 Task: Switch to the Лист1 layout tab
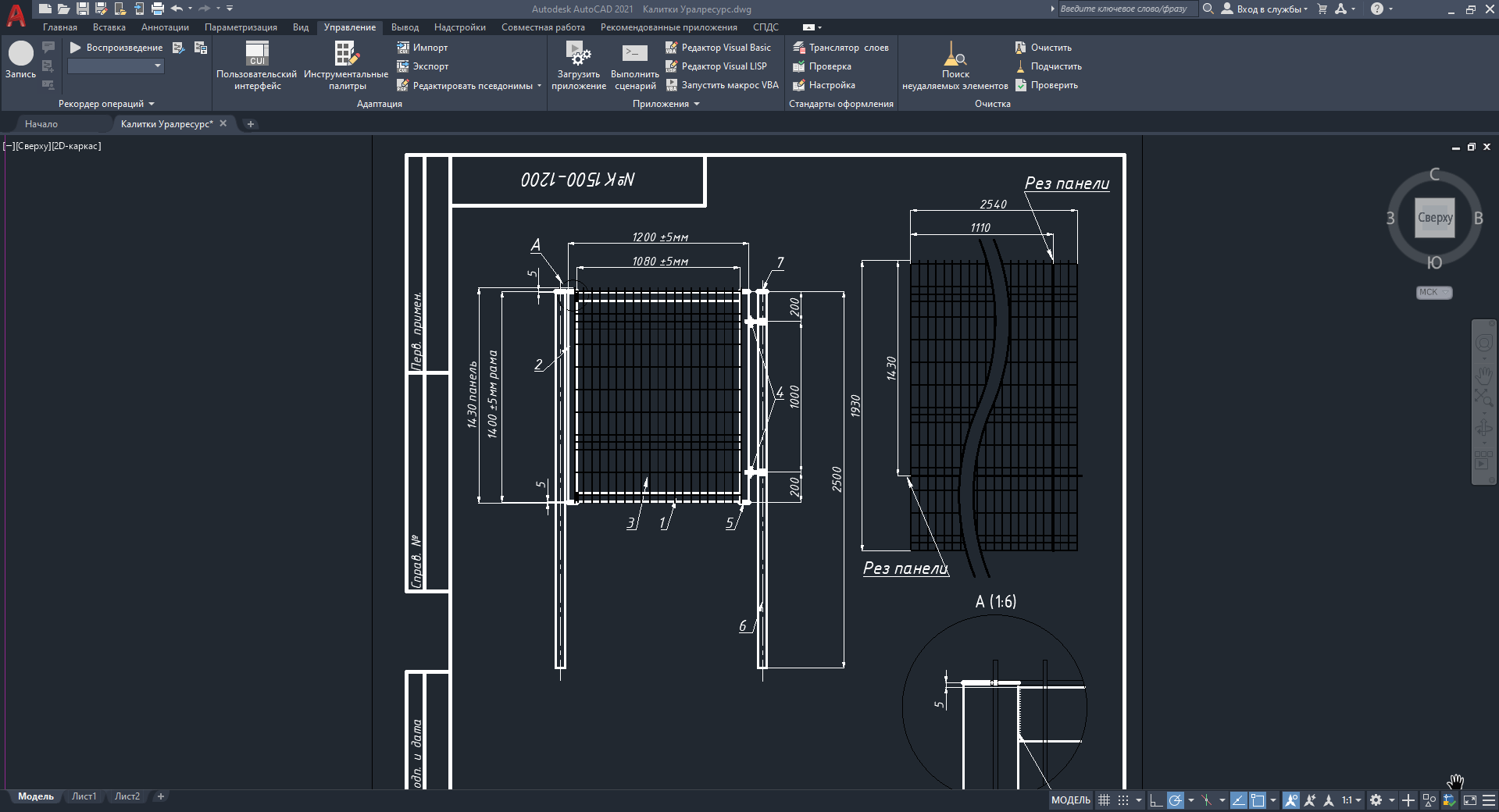click(x=84, y=796)
